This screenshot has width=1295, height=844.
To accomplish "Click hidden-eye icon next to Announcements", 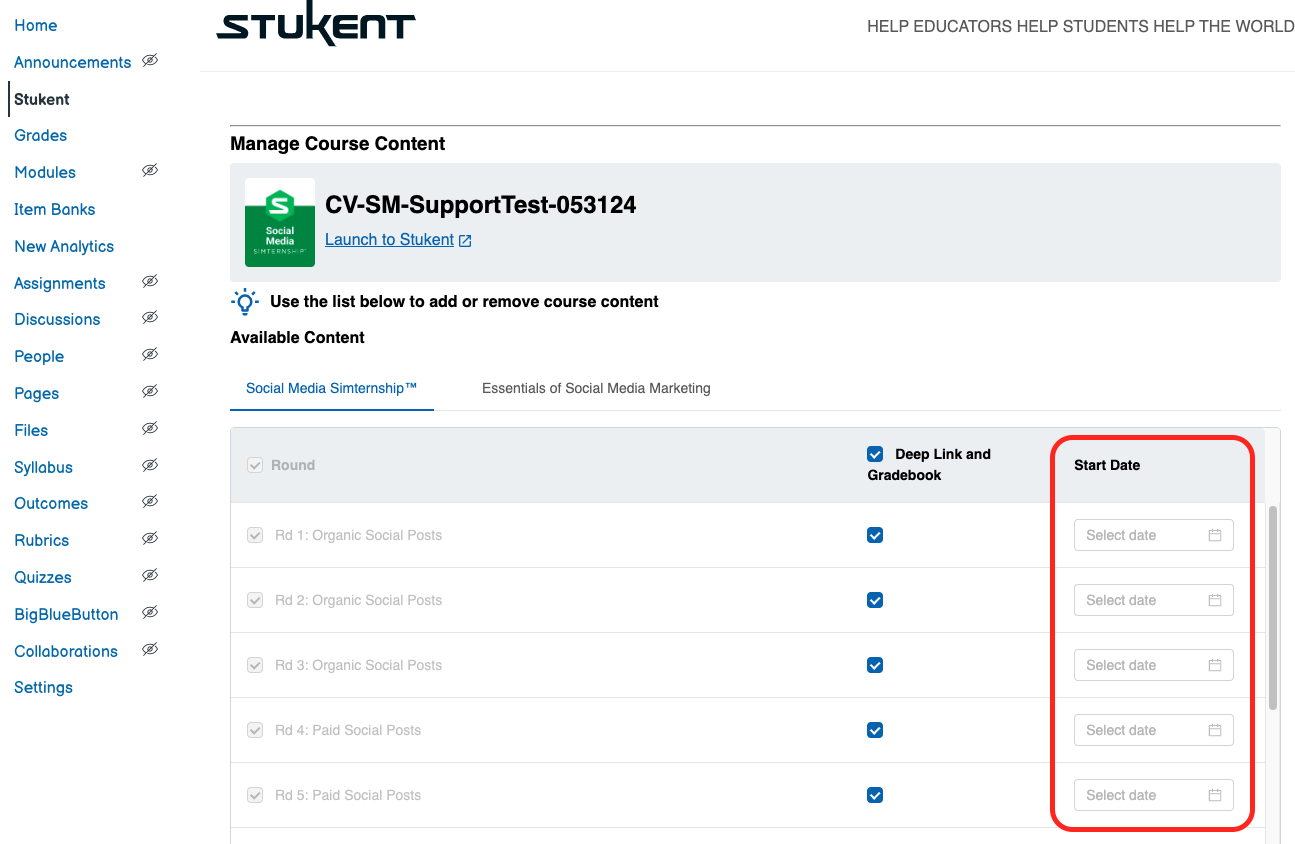I will tap(150, 61).
